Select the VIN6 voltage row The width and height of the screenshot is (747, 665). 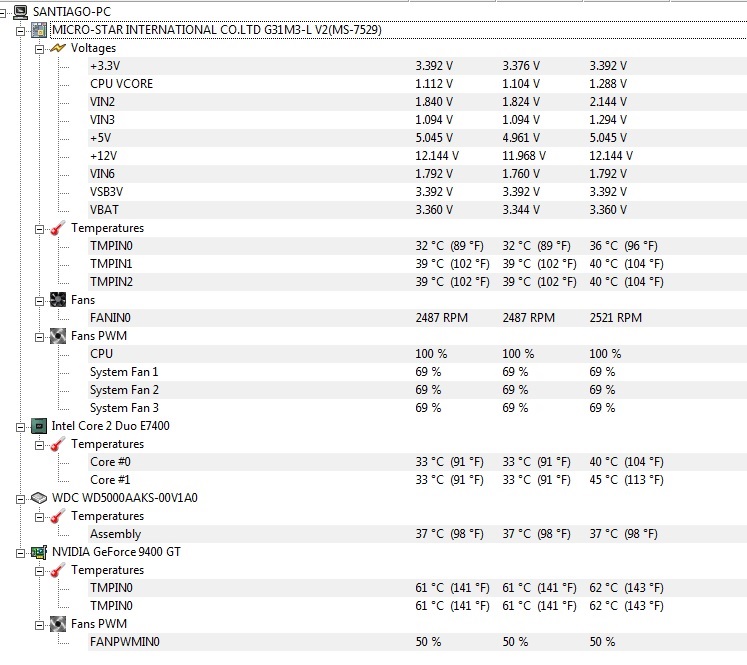pos(417,174)
